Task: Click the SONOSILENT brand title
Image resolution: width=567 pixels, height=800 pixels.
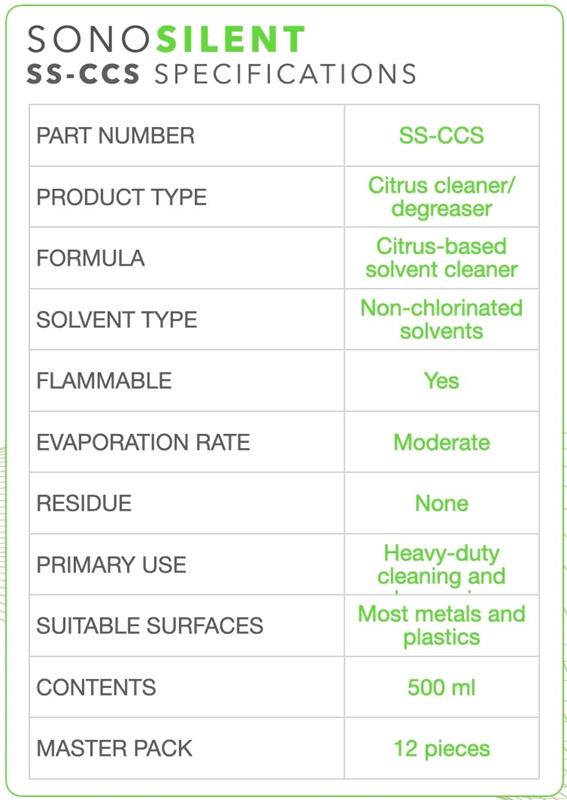Action: pyautogui.click(x=166, y=39)
